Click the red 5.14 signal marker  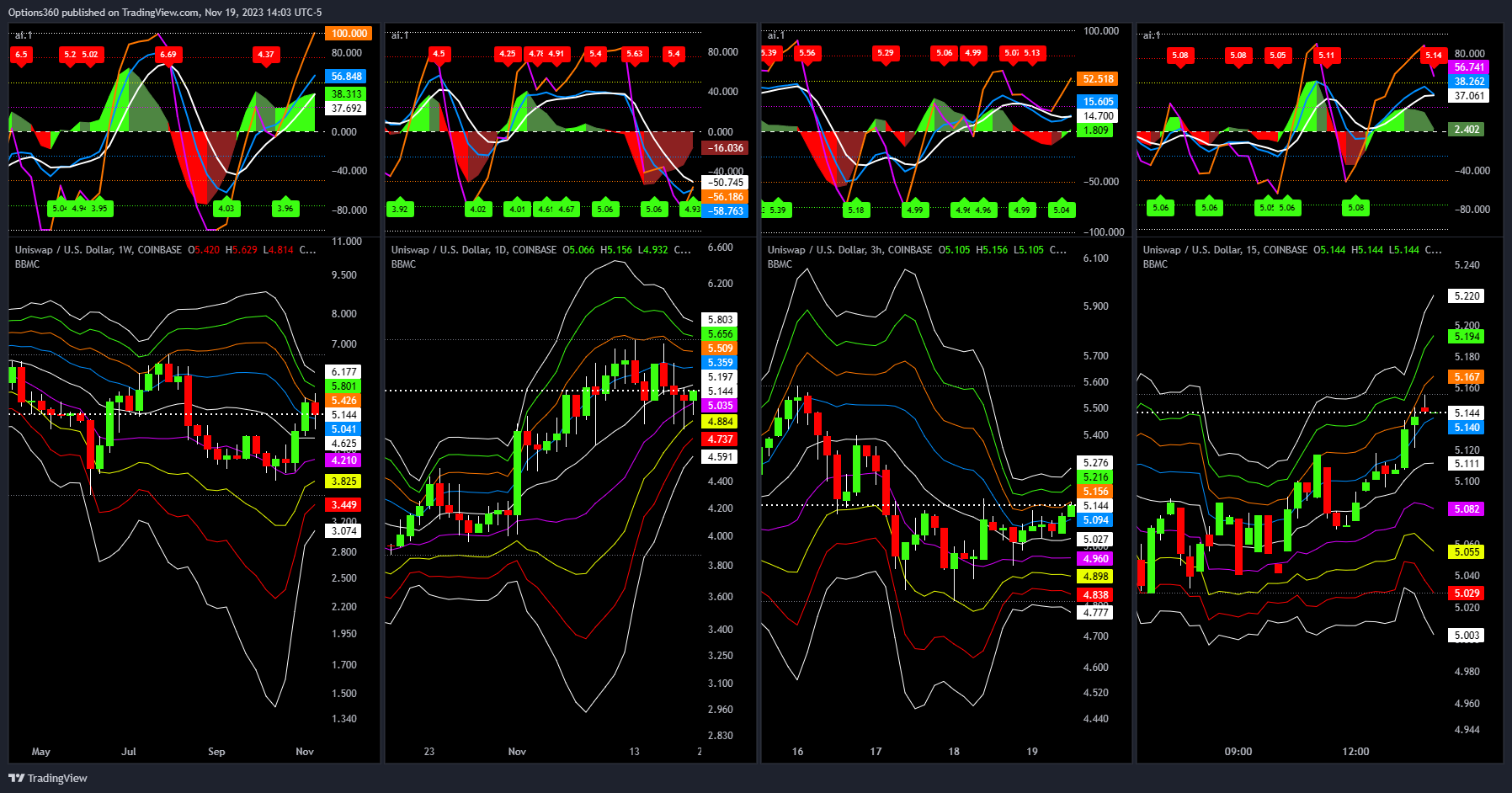1433,56
